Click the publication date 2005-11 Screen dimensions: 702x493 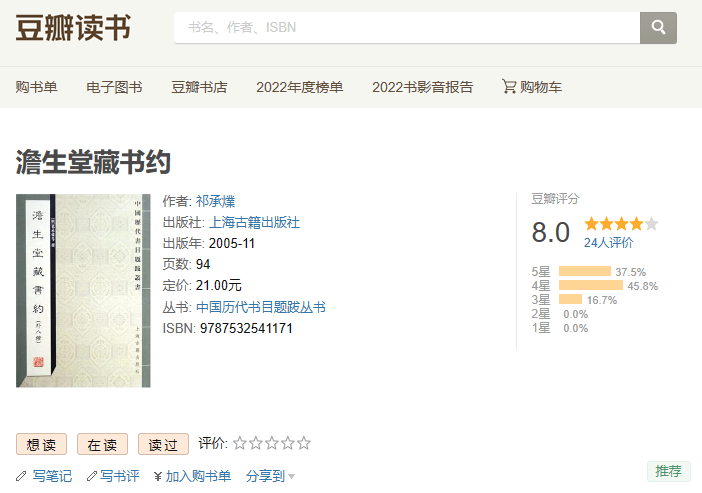[x=232, y=244]
